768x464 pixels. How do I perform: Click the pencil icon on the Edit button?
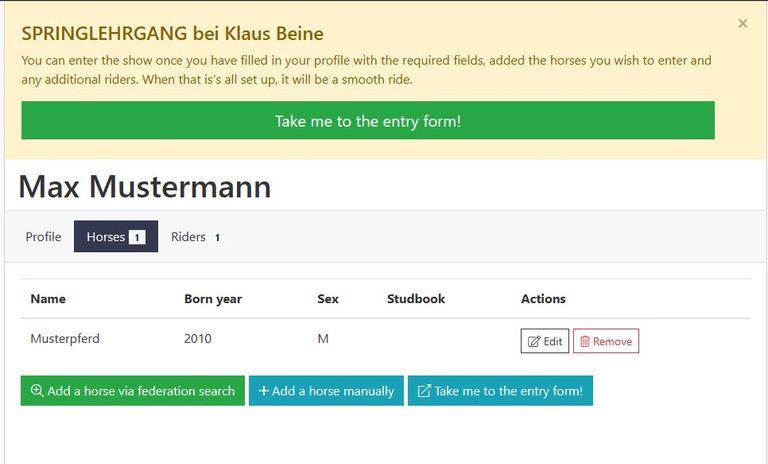tap(534, 342)
